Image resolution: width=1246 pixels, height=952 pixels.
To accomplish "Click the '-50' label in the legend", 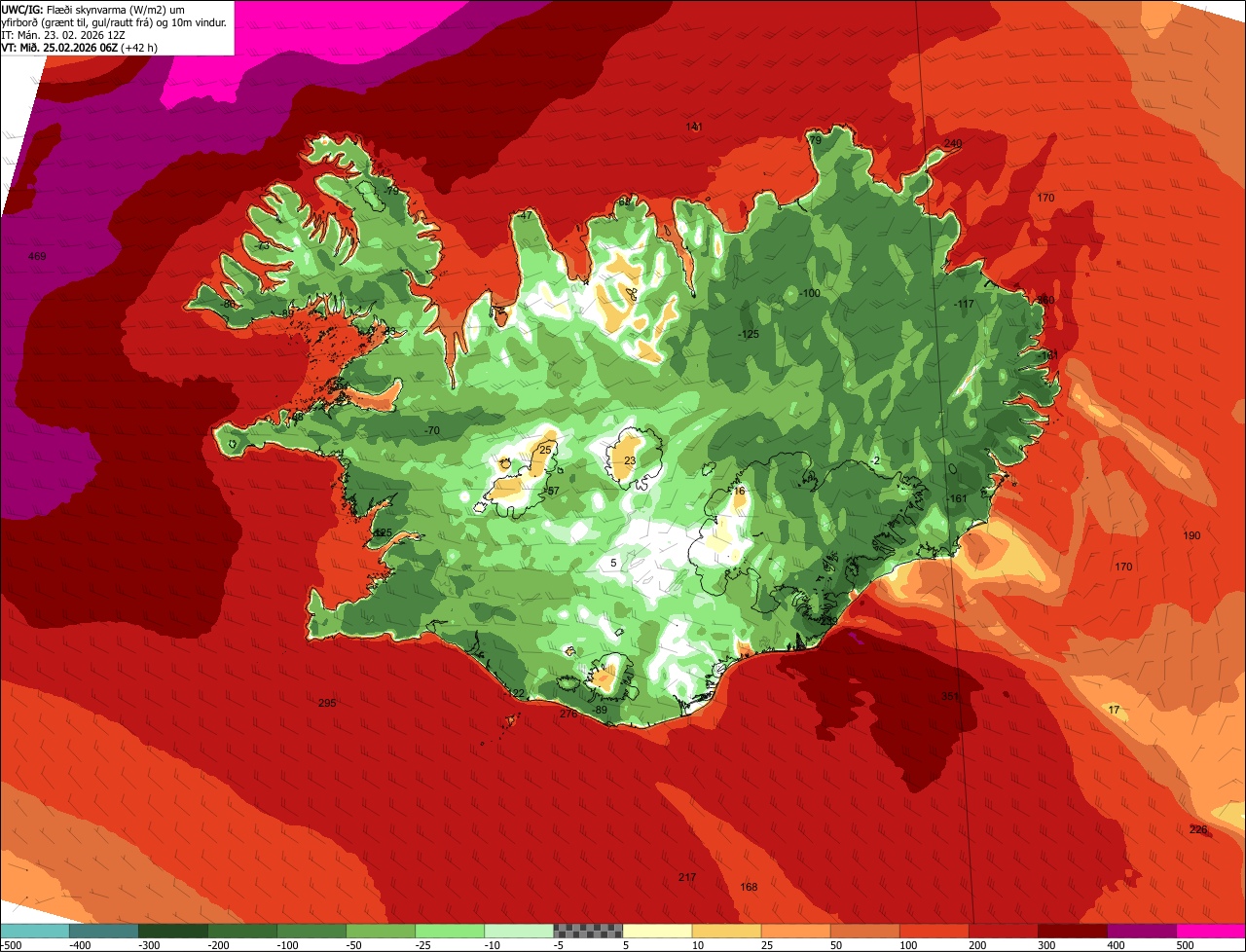I will click(x=354, y=945).
